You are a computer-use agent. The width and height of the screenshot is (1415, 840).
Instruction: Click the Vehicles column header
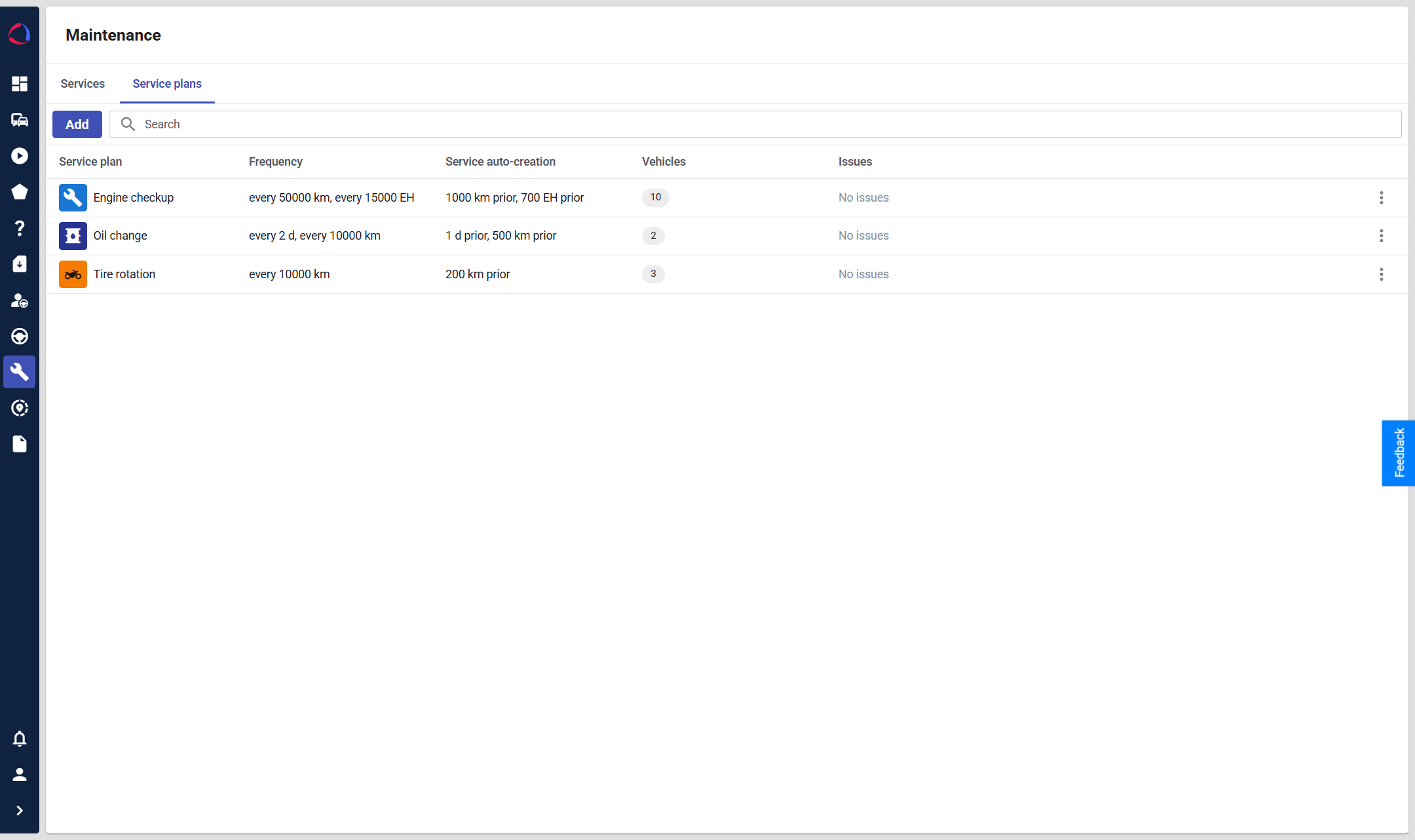(664, 162)
